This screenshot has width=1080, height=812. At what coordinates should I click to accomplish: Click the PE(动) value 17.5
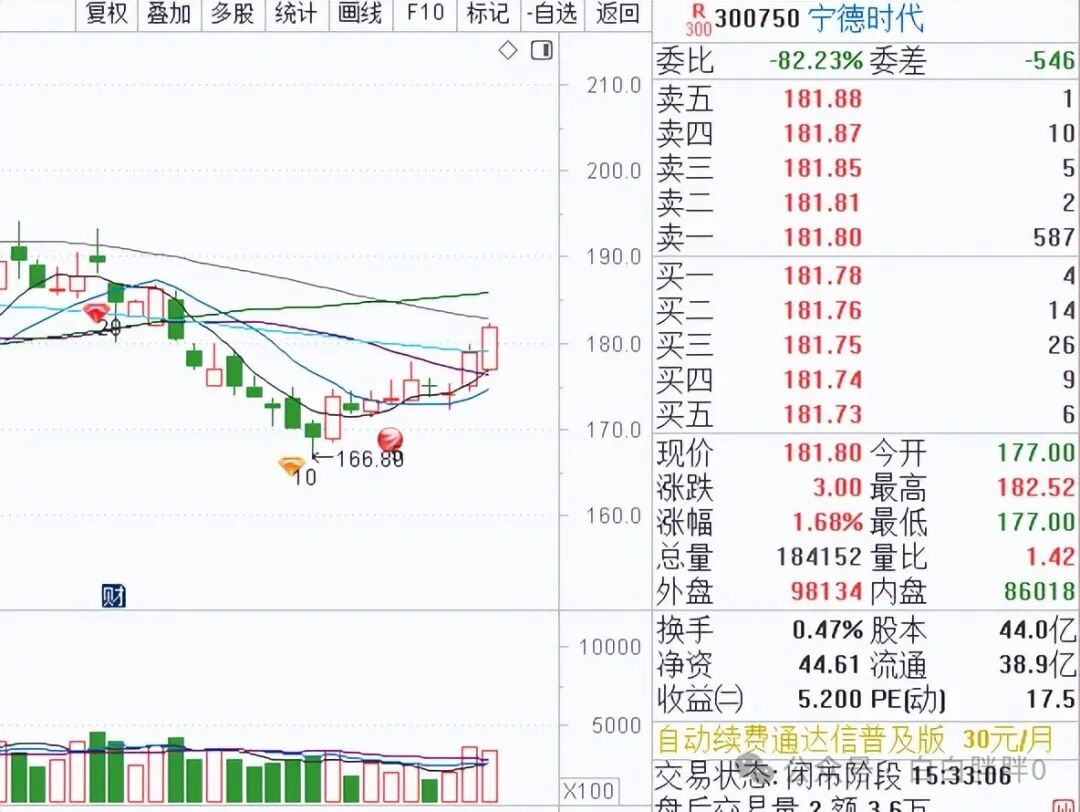(1051, 700)
